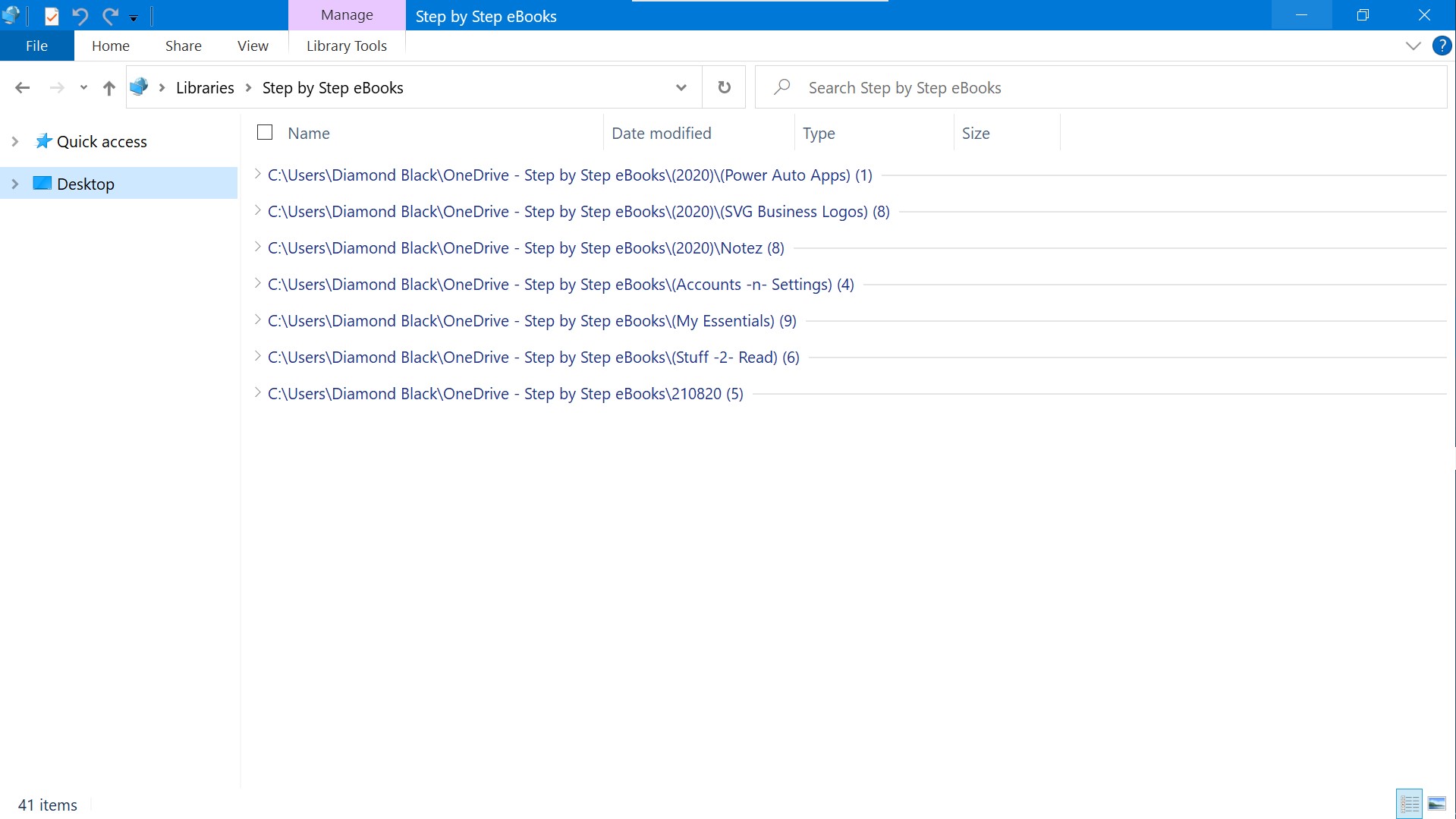Viewport: 1456px width, 819px height.
Task: Click the Properties quick access toolbar icon
Action: point(52,15)
